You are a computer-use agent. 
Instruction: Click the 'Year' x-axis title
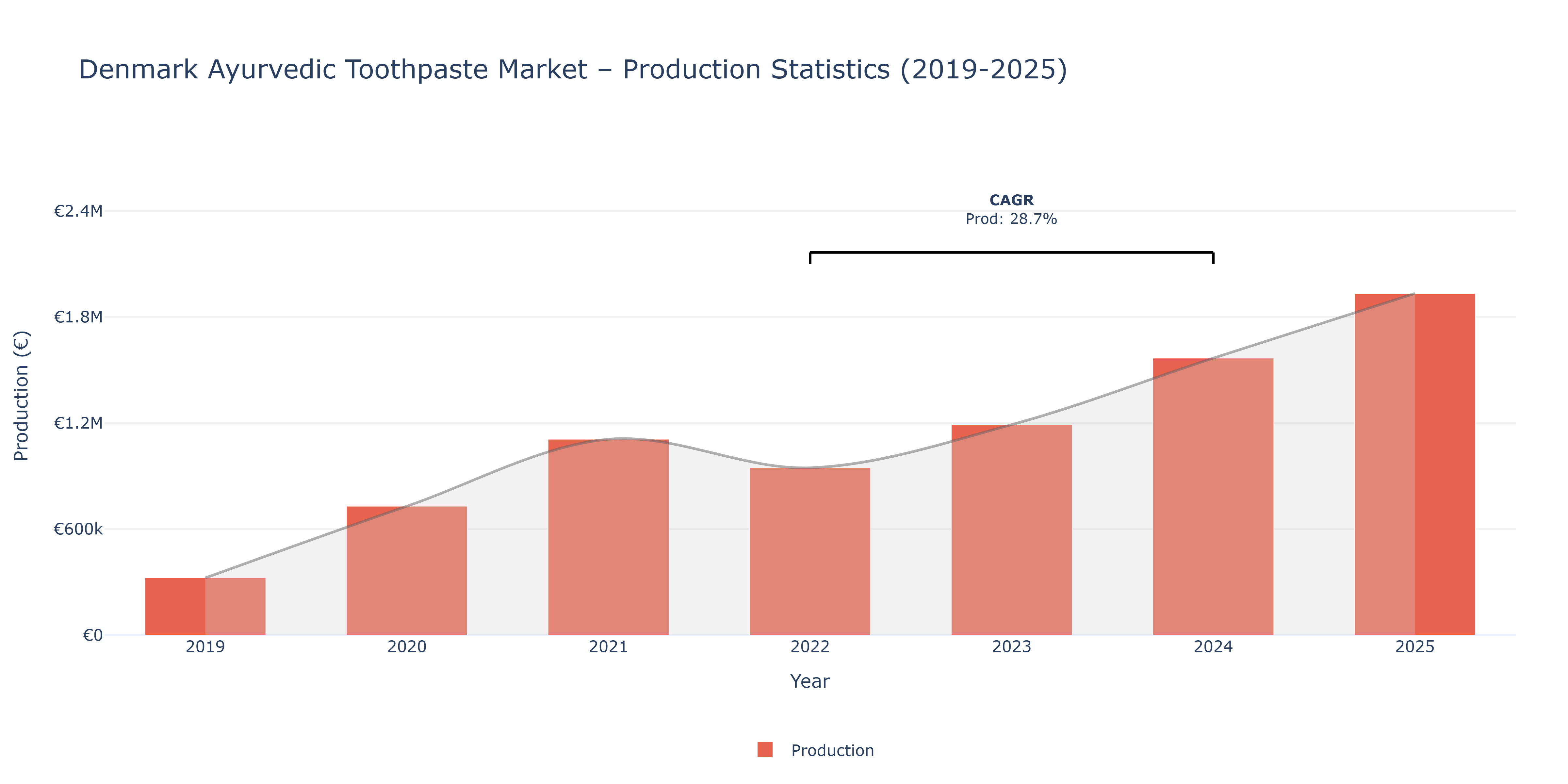pos(809,681)
